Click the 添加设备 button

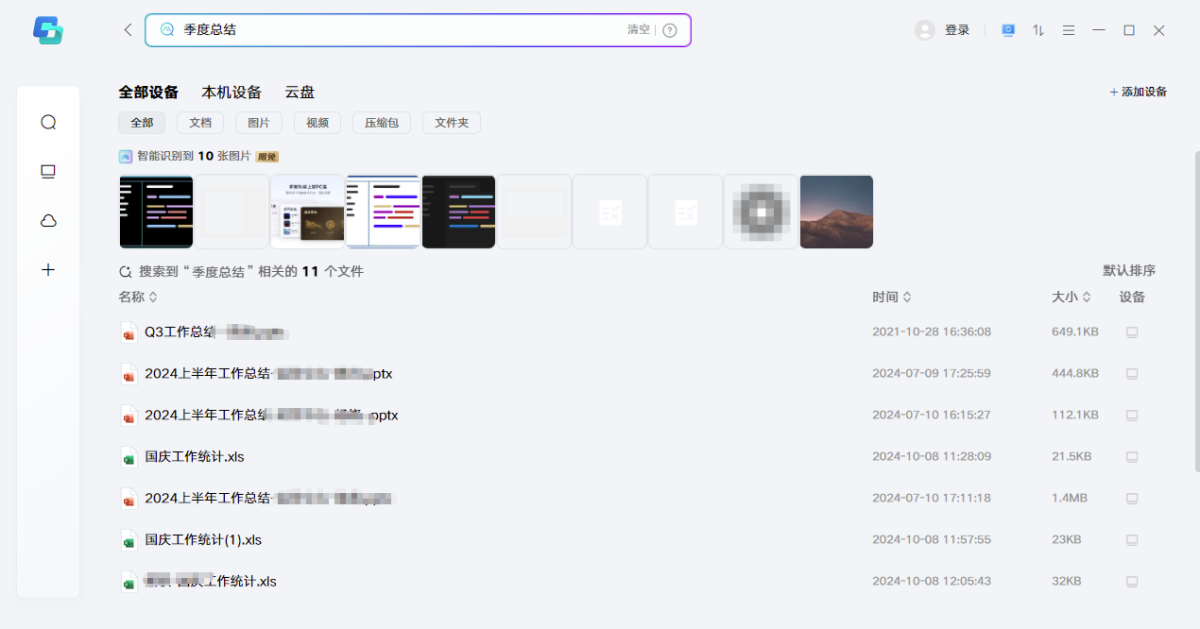tap(1138, 92)
